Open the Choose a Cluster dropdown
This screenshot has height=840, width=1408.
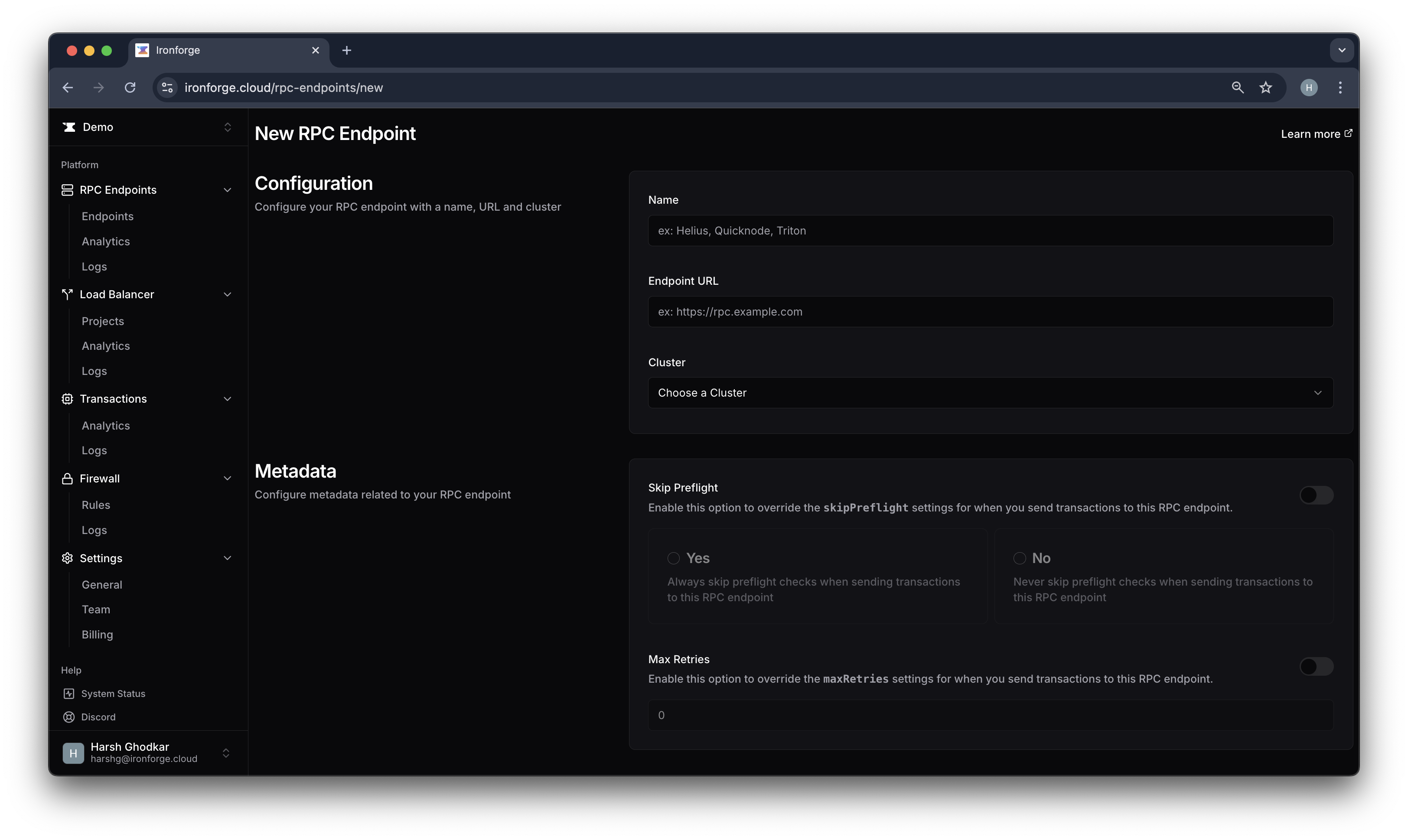(990, 392)
